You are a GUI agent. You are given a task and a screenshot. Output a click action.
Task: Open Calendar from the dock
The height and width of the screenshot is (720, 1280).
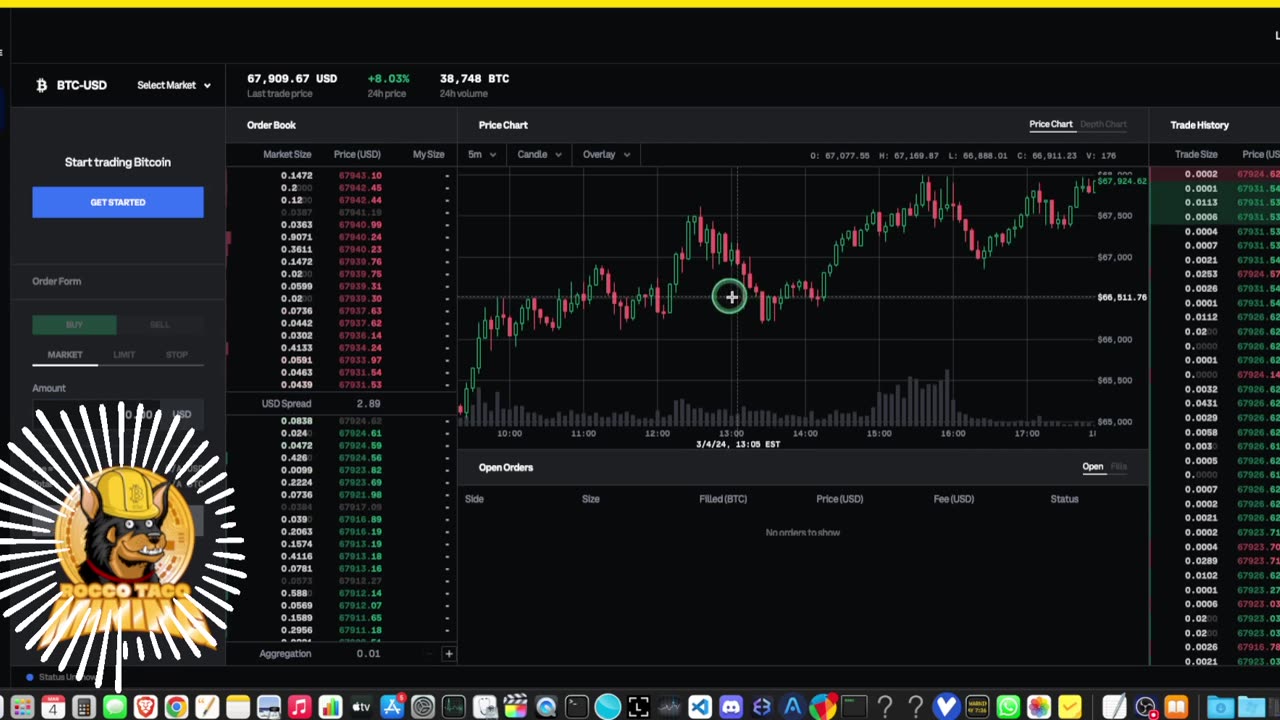tap(53, 707)
